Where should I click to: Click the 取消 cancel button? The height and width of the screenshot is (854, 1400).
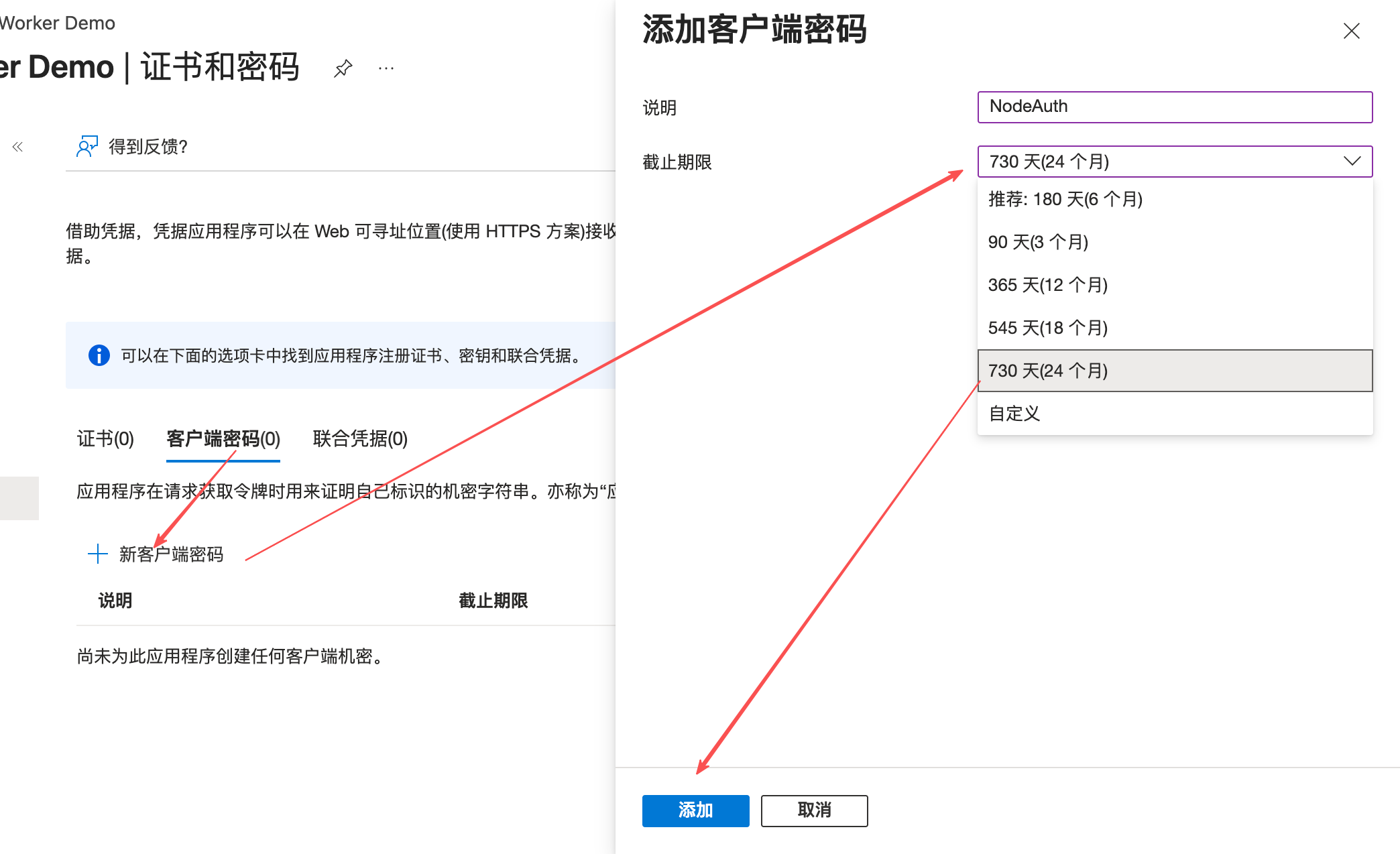pyautogui.click(x=814, y=810)
